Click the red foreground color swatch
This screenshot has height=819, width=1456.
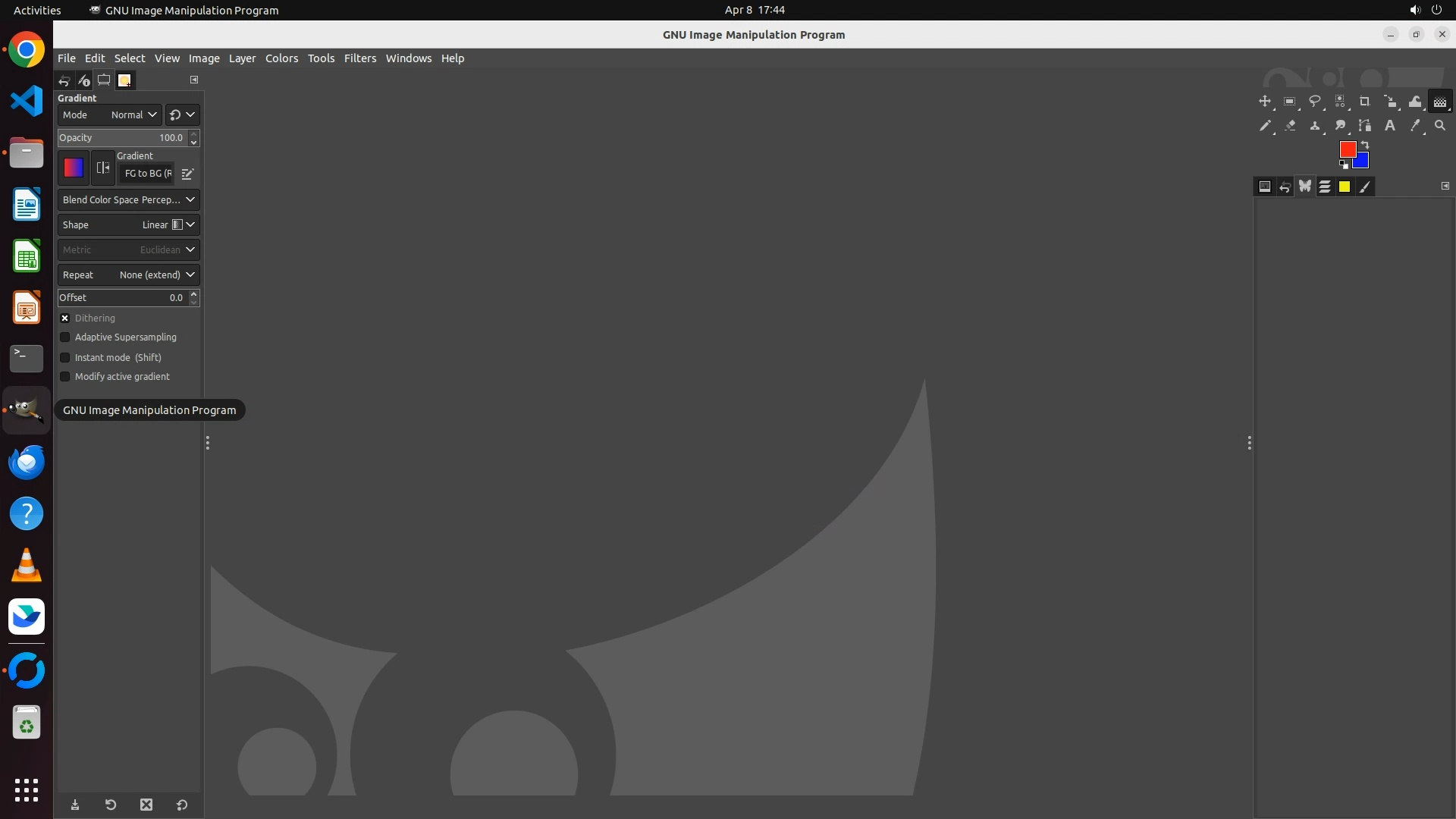(x=1347, y=149)
